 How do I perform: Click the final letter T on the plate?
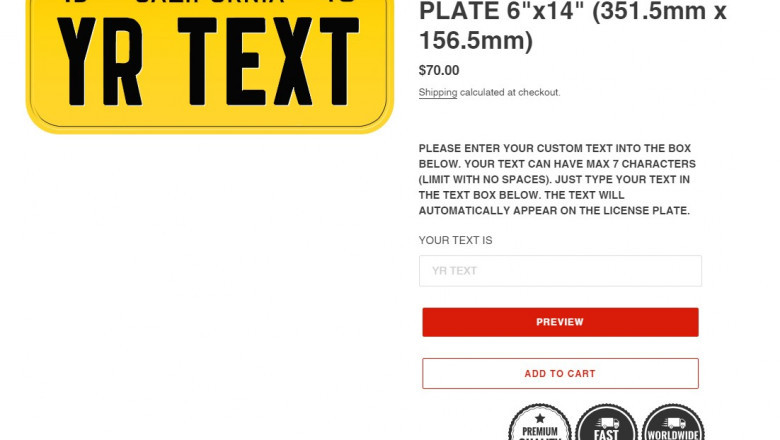click(x=339, y=61)
